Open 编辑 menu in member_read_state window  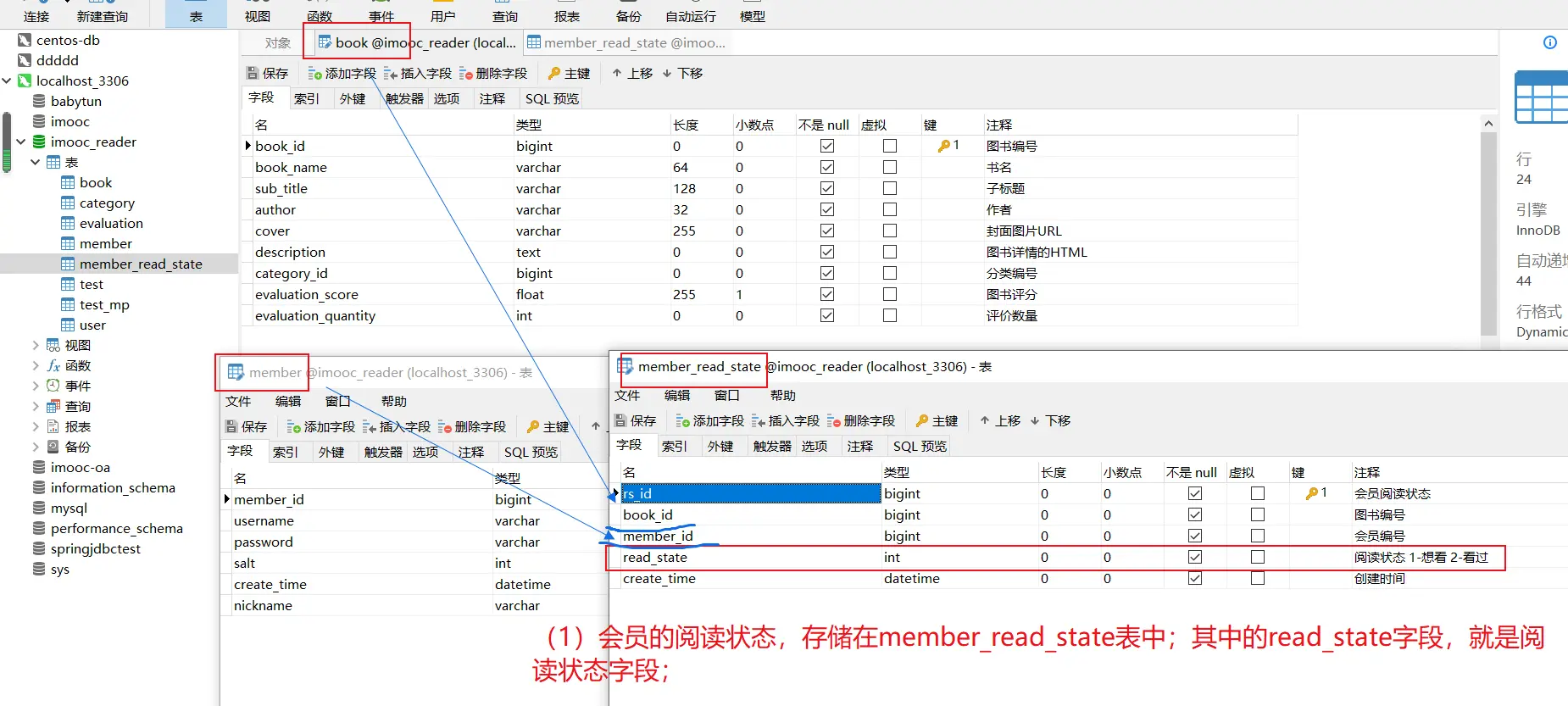tap(677, 395)
